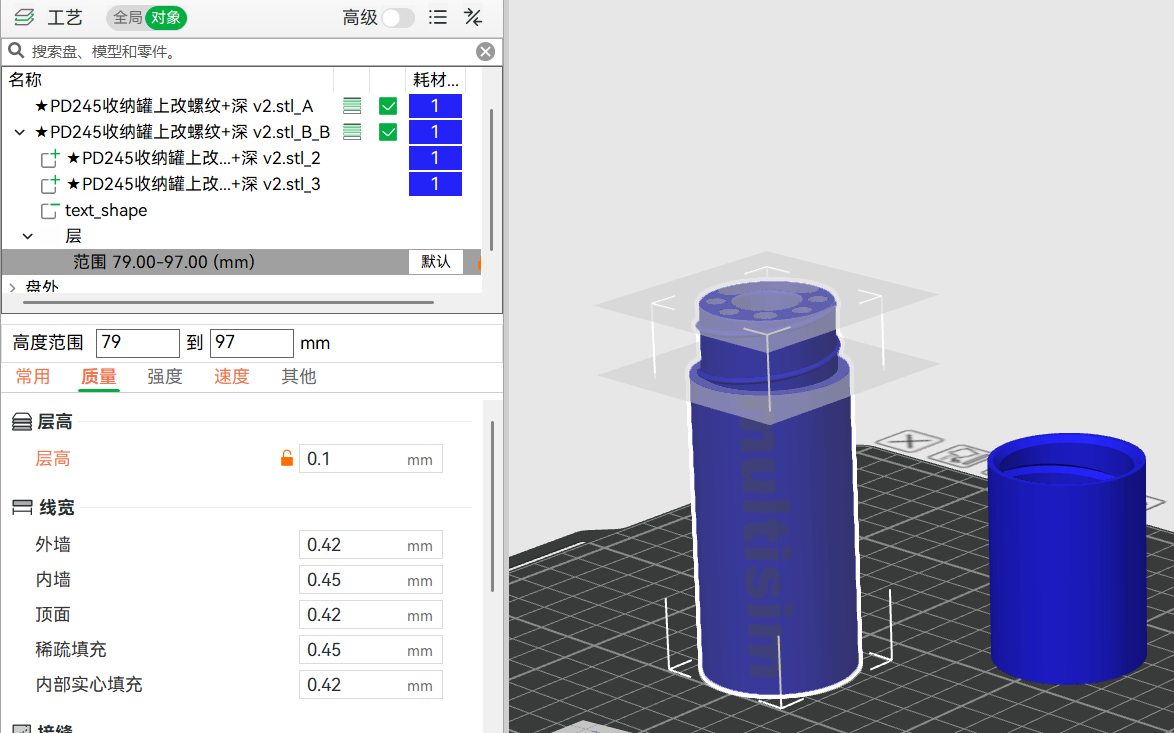Expand the 盘外 tree node
The height and width of the screenshot is (733, 1174).
(12, 288)
